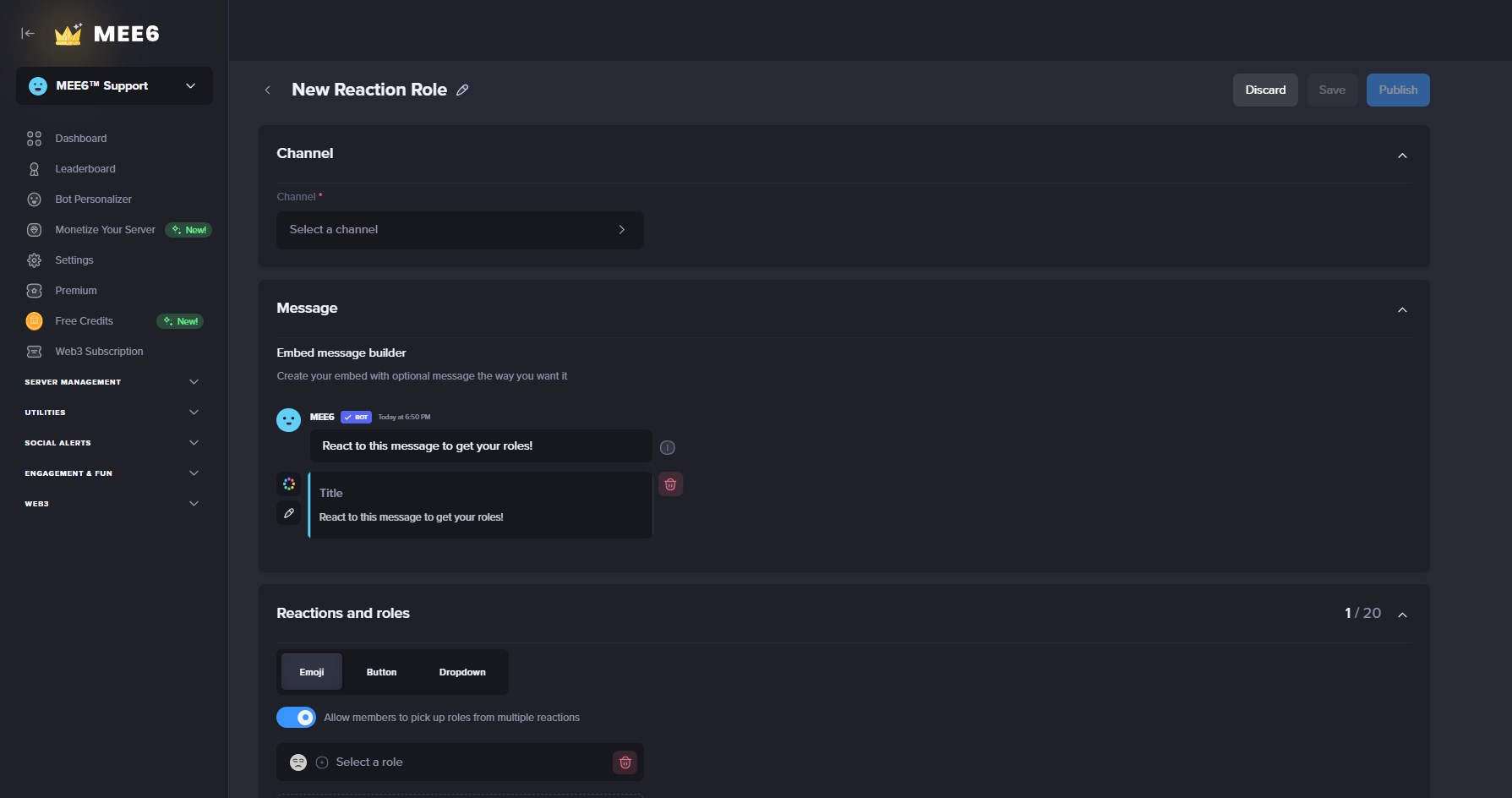Open Leaderboard from the sidebar

point(85,169)
